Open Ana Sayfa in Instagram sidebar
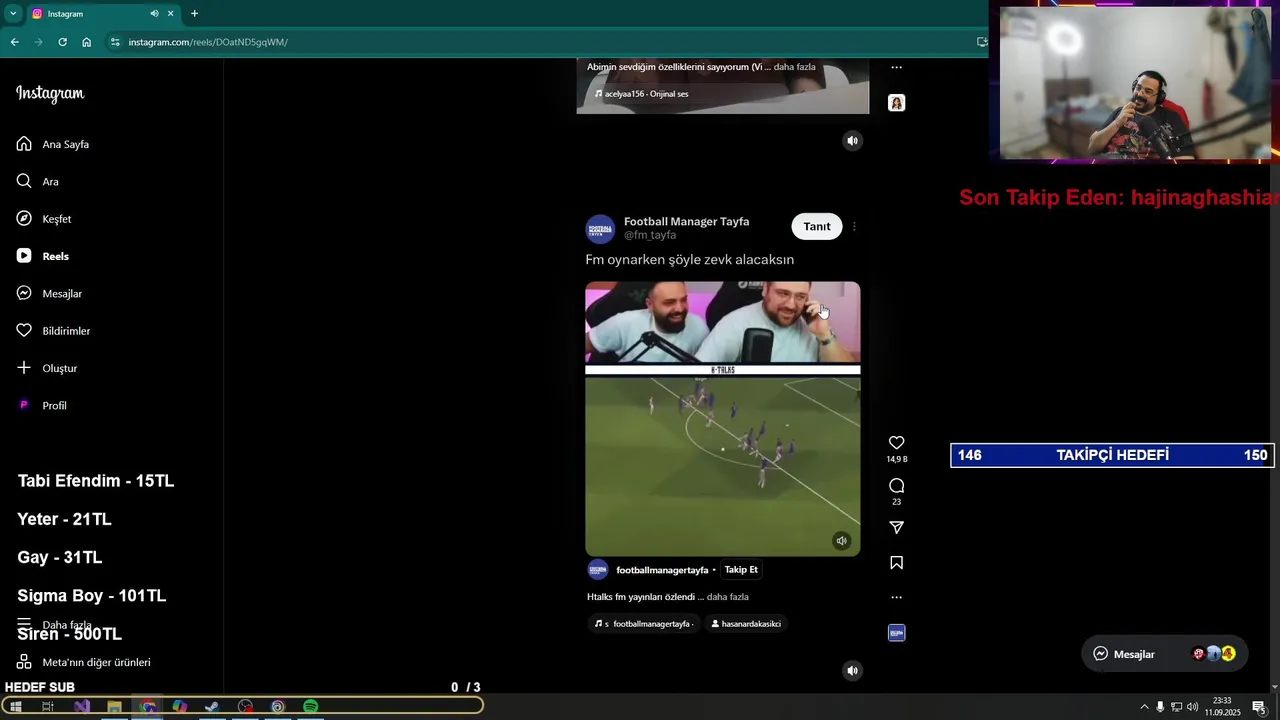1280x720 pixels. click(x=53, y=144)
